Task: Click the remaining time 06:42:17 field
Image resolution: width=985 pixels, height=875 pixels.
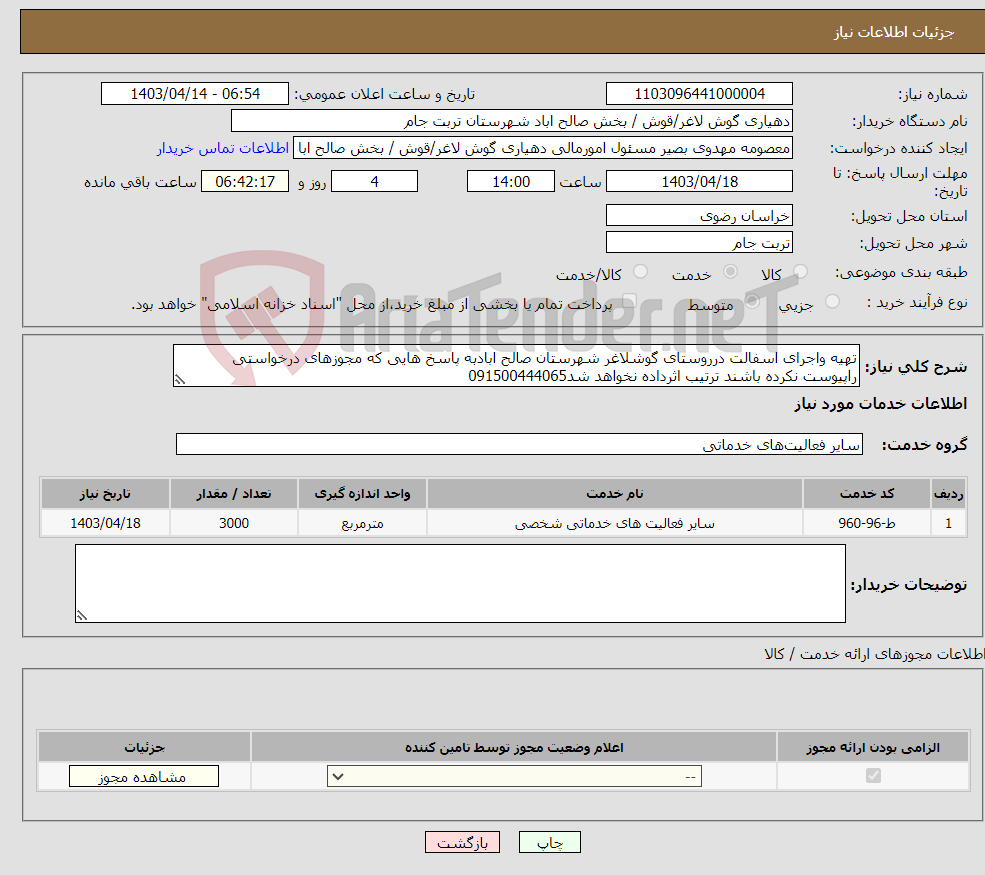Action: (245, 182)
